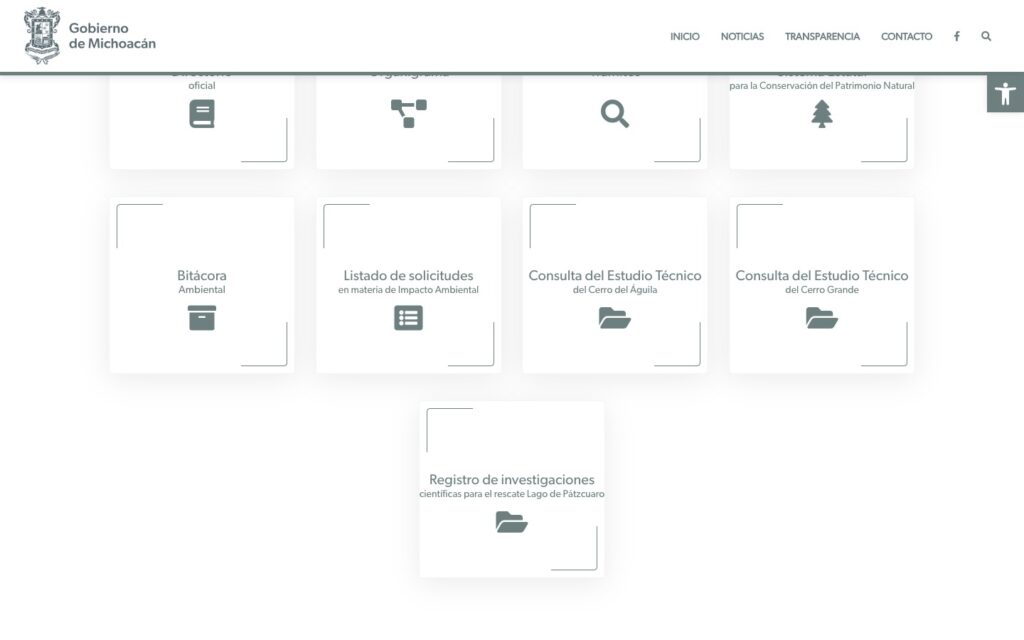Click the book icon for Directorio oficial
The width and height of the screenshot is (1024, 640).
[202, 114]
